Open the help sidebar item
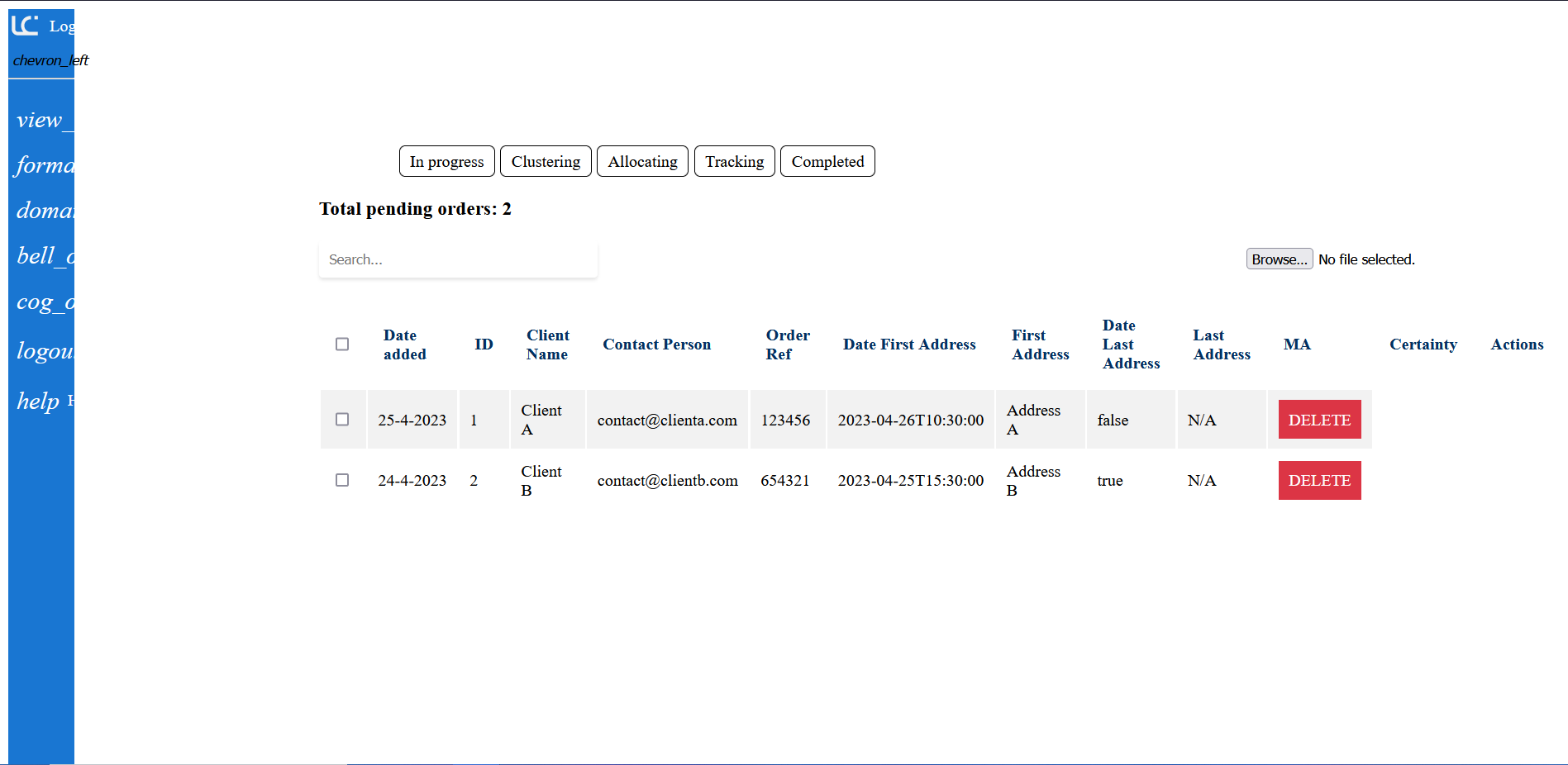 click(39, 402)
